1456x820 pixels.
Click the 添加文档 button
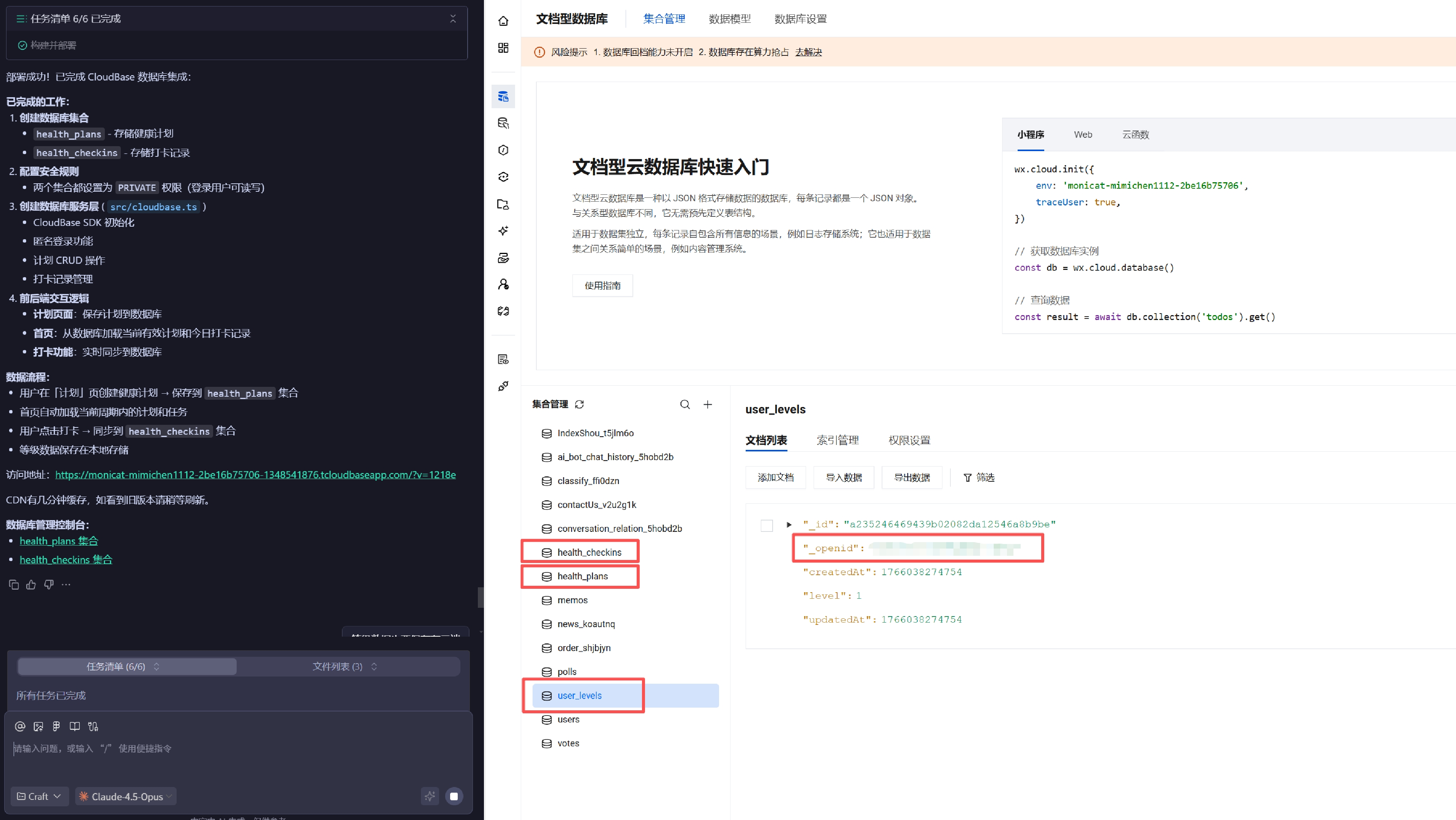coord(775,477)
